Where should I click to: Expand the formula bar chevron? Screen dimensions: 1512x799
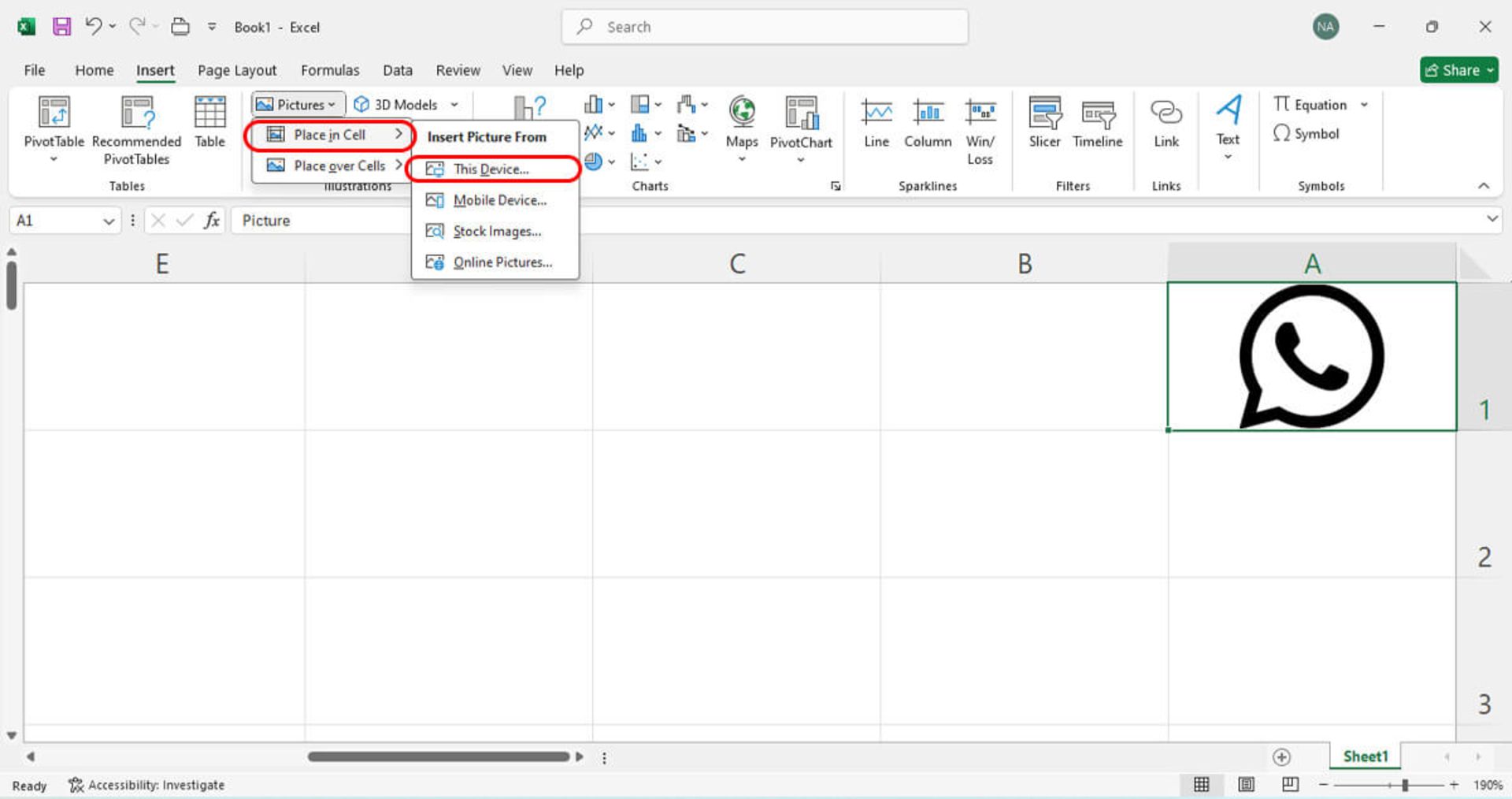[1492, 218]
